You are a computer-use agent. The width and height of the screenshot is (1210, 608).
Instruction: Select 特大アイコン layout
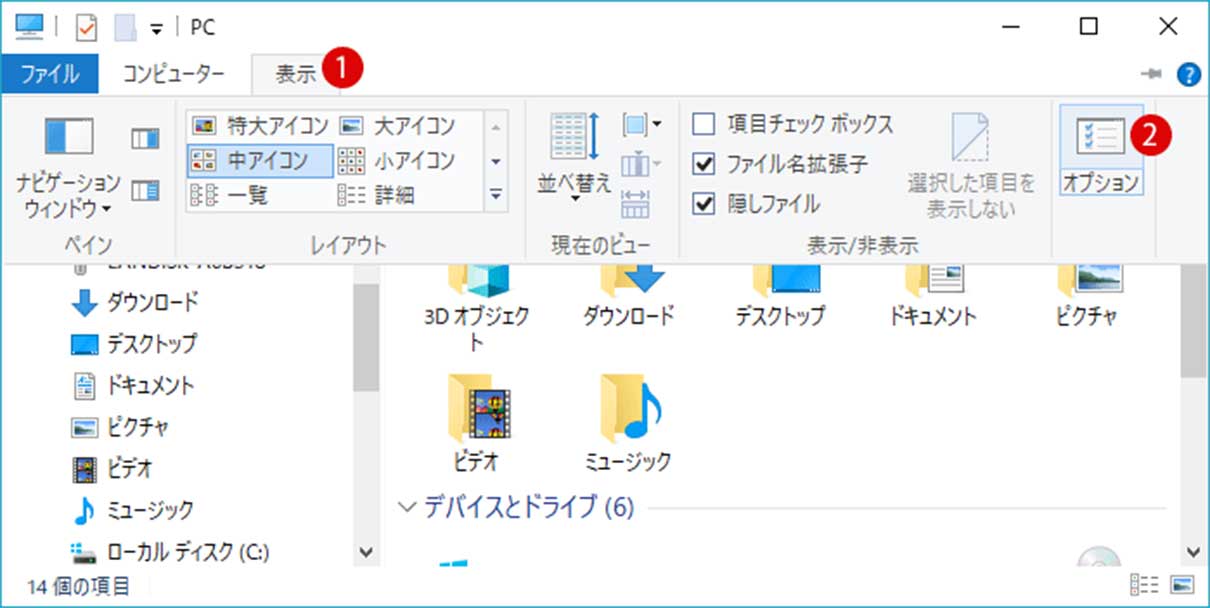260,126
